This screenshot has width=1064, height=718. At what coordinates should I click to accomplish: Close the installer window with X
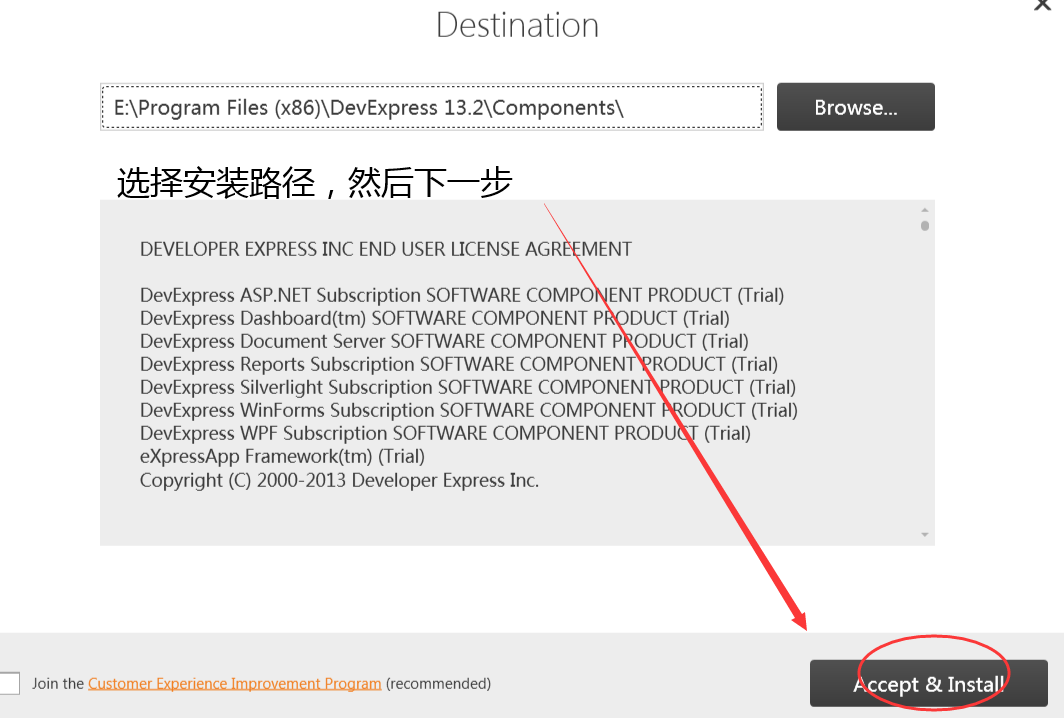point(1043,5)
